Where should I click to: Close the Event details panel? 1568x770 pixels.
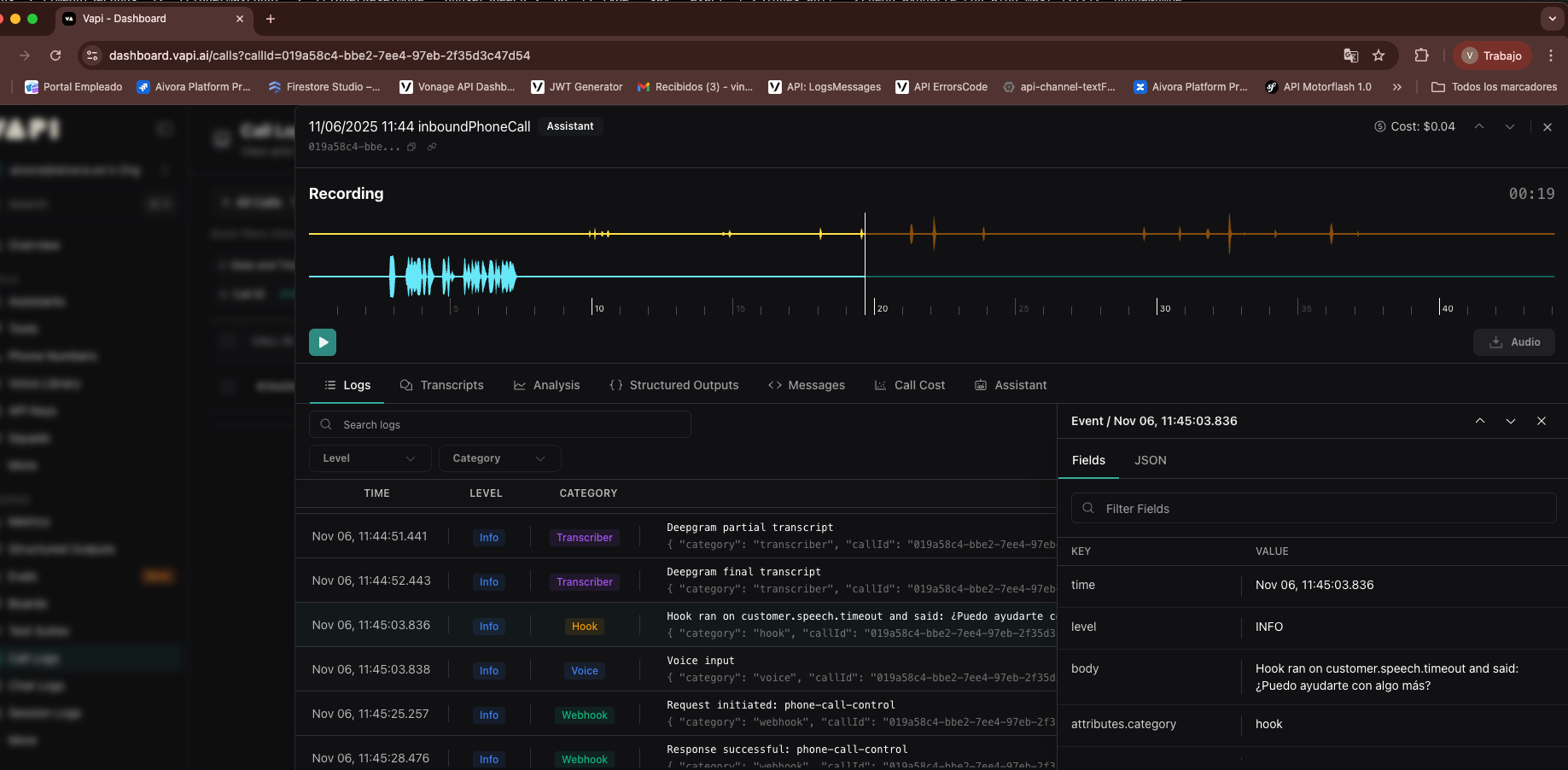(x=1541, y=421)
